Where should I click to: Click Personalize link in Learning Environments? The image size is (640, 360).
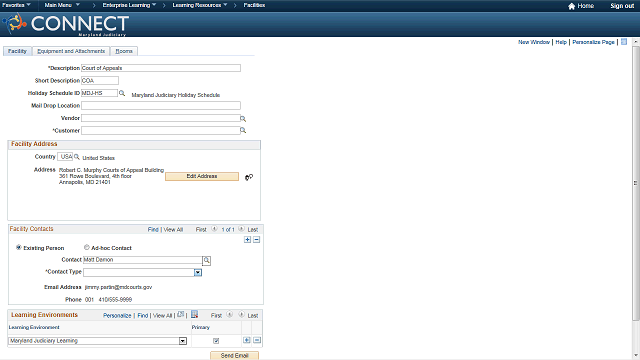coord(117,316)
